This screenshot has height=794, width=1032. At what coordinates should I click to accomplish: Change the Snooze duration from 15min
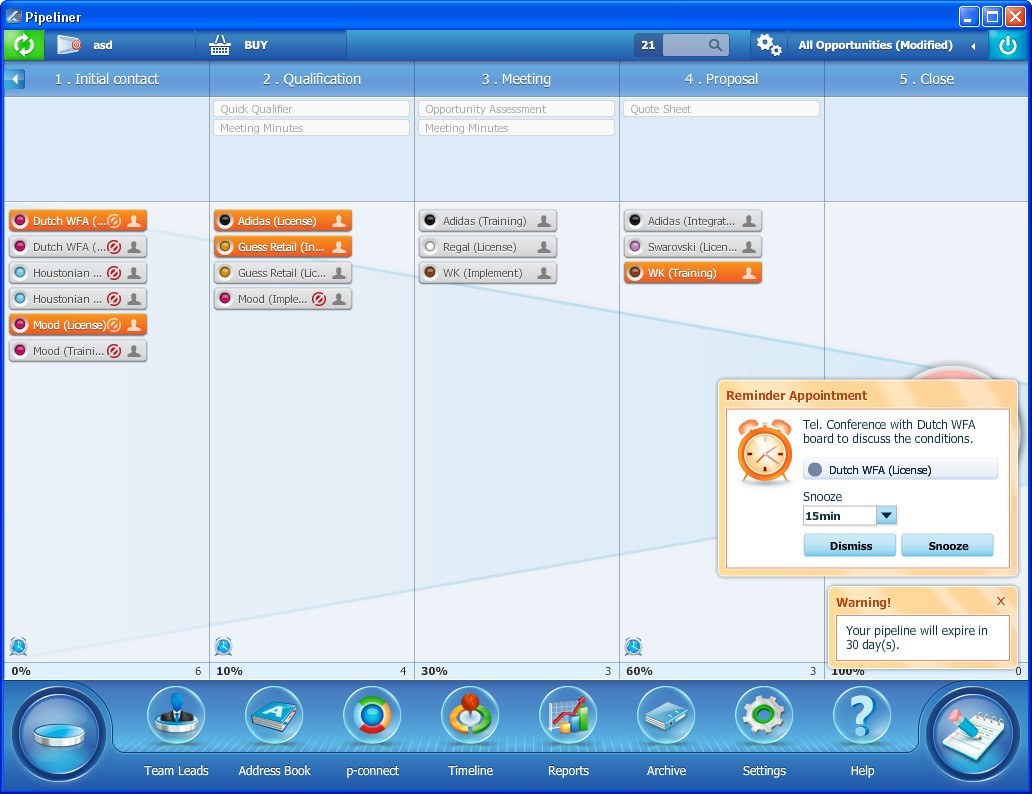click(x=886, y=515)
